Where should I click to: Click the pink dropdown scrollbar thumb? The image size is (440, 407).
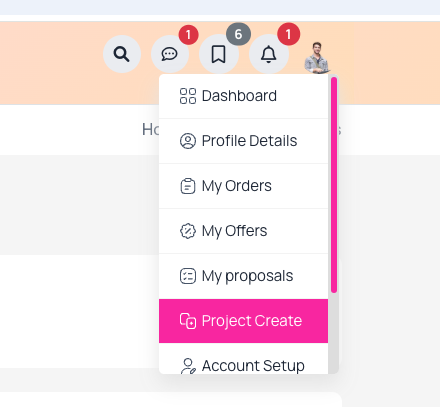tap(334, 185)
